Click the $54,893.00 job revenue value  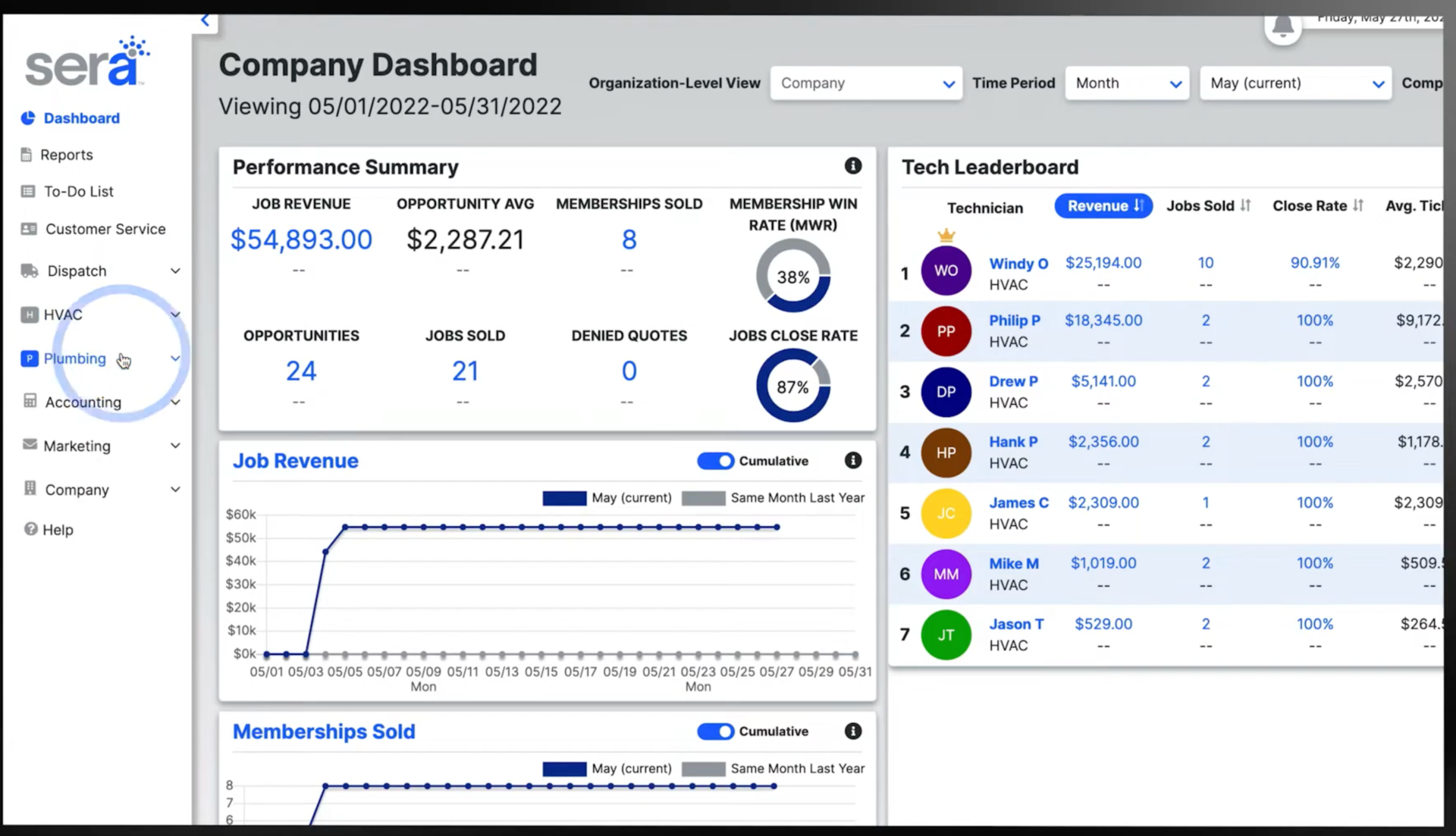(301, 240)
